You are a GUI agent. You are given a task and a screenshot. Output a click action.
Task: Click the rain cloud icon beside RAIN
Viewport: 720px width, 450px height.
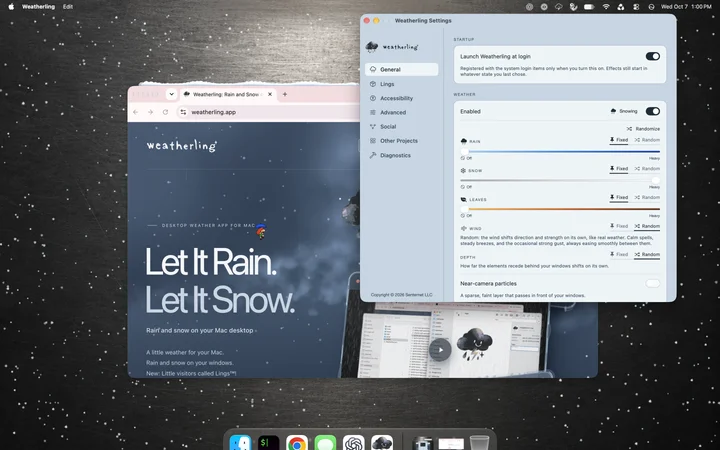click(x=463, y=141)
